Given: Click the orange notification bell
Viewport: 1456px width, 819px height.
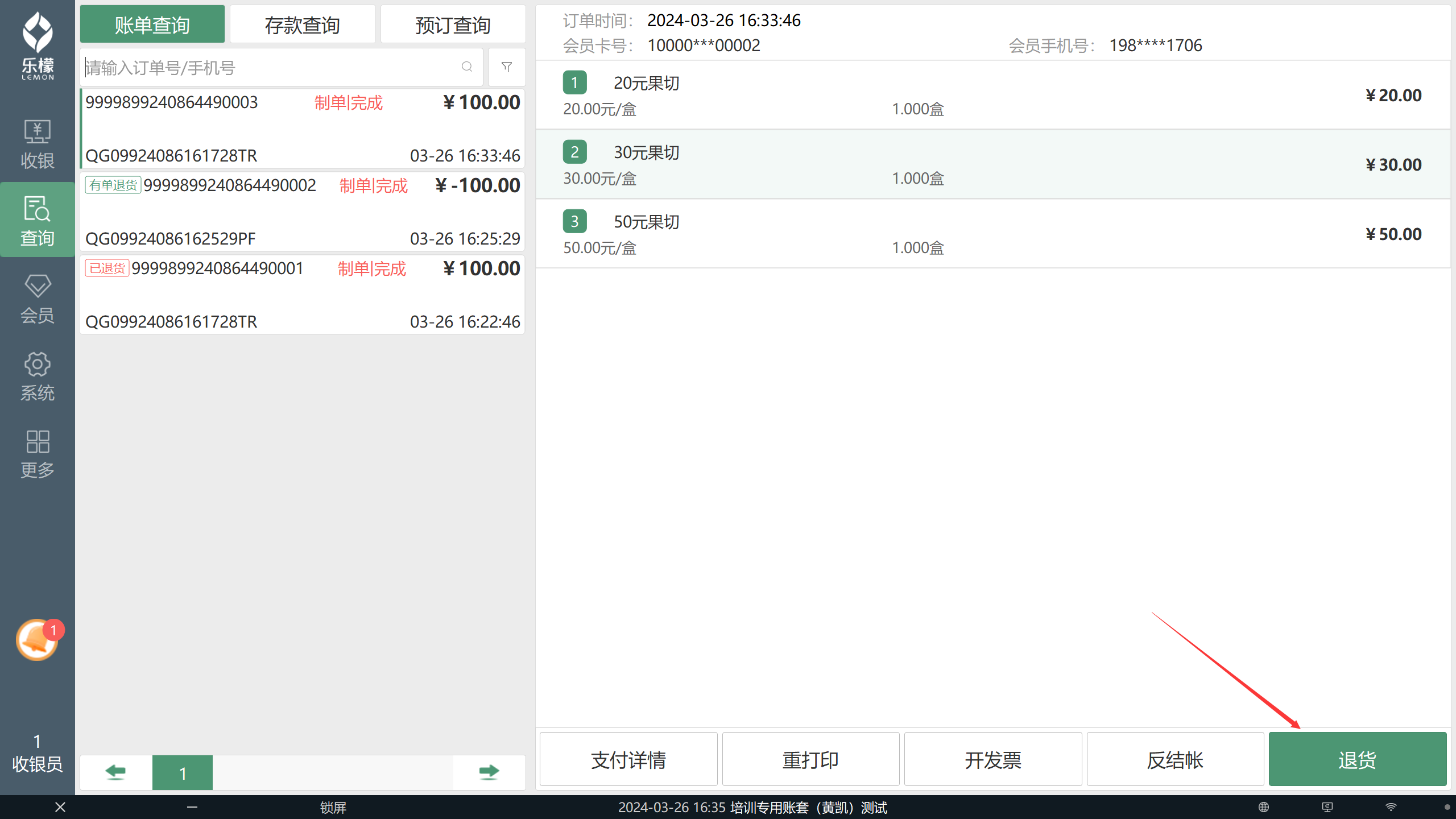Looking at the screenshot, I should click(x=38, y=640).
